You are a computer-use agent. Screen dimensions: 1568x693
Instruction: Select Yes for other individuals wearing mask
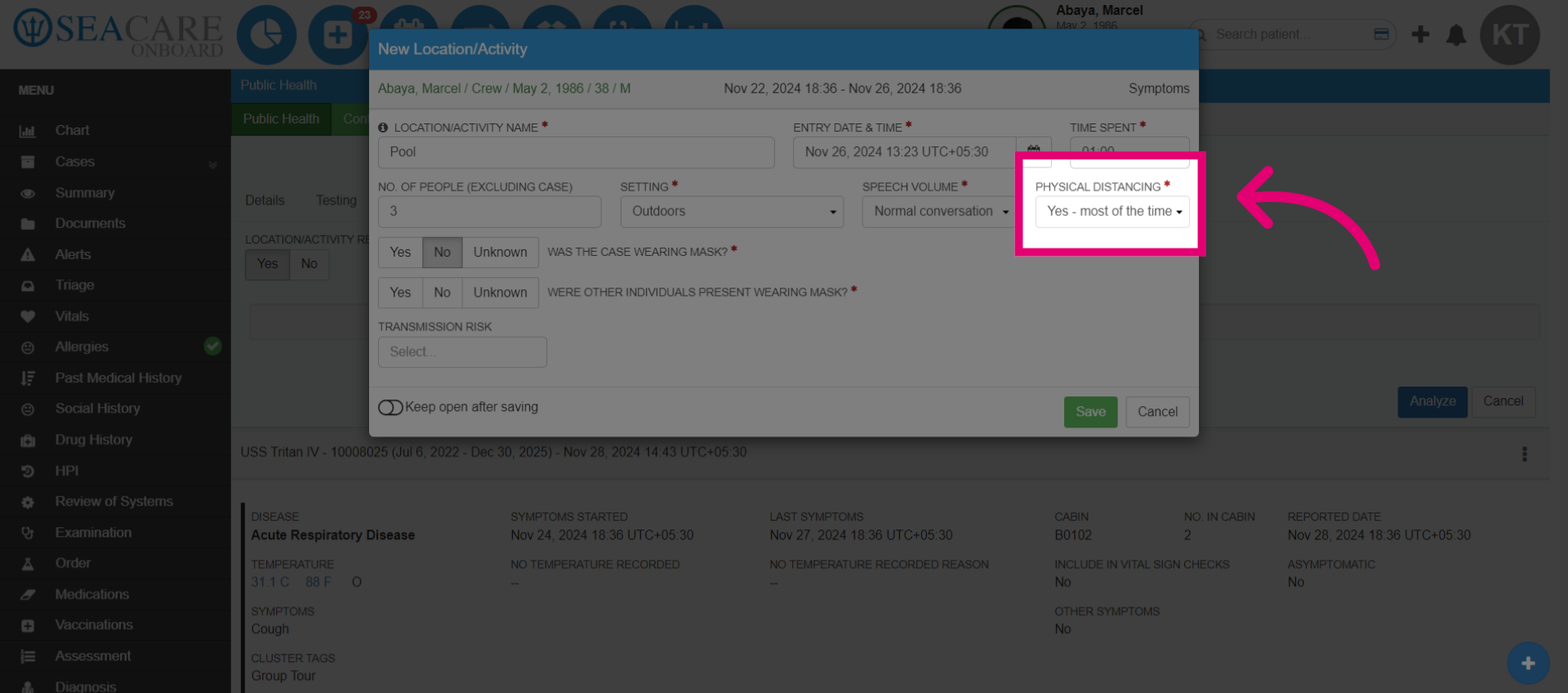click(x=400, y=293)
